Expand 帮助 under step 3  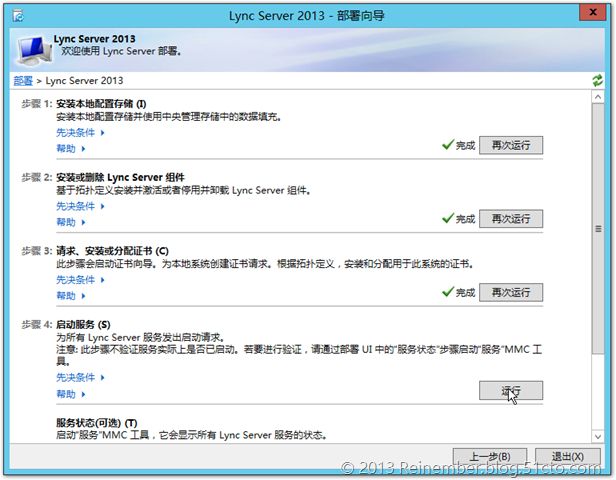coord(71,296)
